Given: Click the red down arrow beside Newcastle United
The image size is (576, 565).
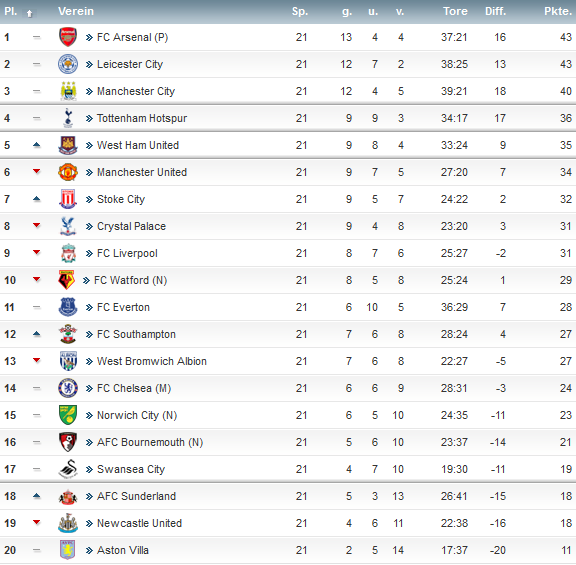Looking at the screenshot, I should pos(36,522).
